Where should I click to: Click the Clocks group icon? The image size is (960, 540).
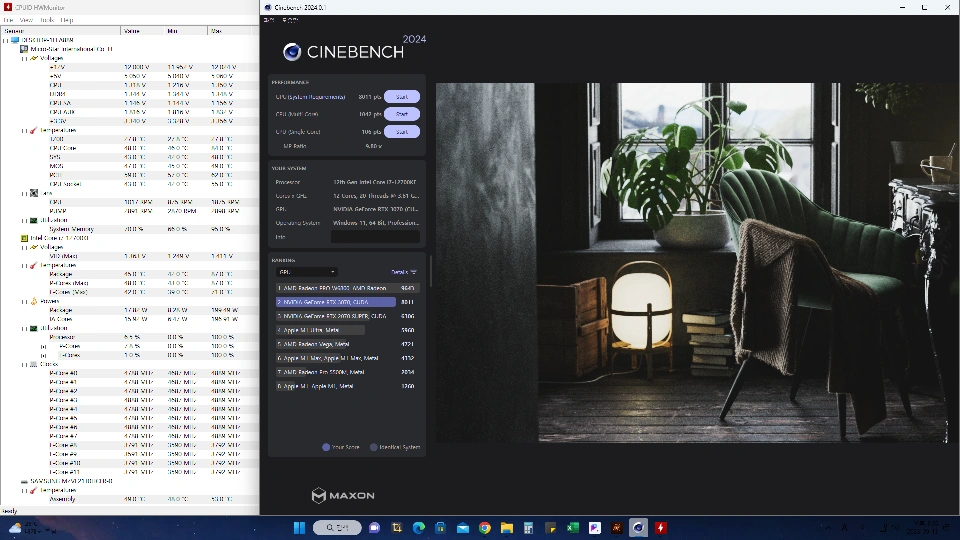[34, 364]
